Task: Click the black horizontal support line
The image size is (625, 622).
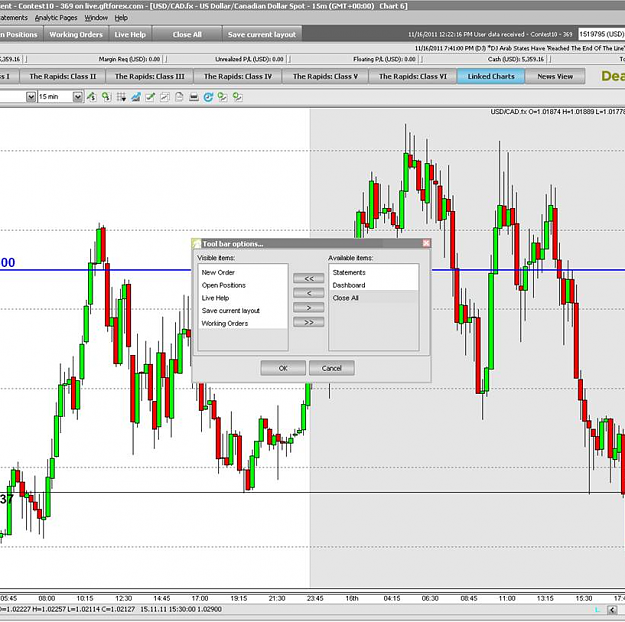Action: tap(312, 493)
